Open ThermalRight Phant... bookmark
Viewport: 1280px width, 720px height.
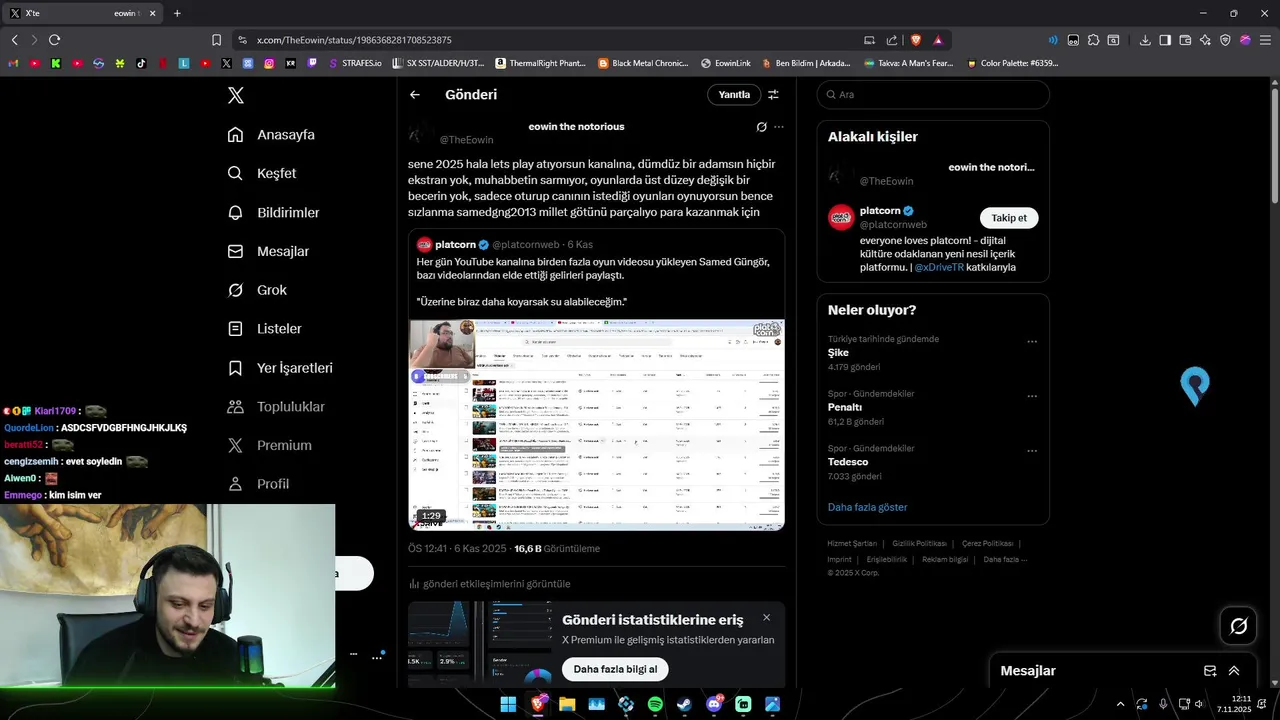[541, 63]
